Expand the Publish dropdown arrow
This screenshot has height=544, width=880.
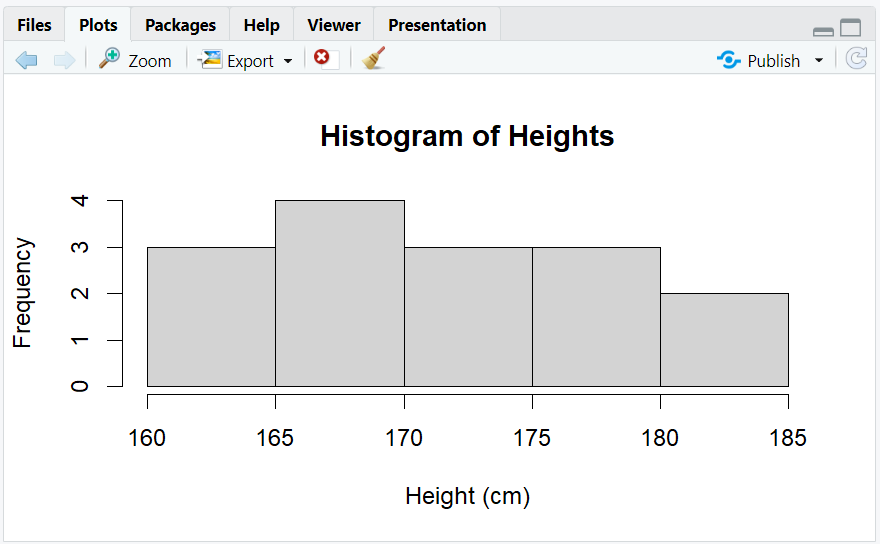819,60
